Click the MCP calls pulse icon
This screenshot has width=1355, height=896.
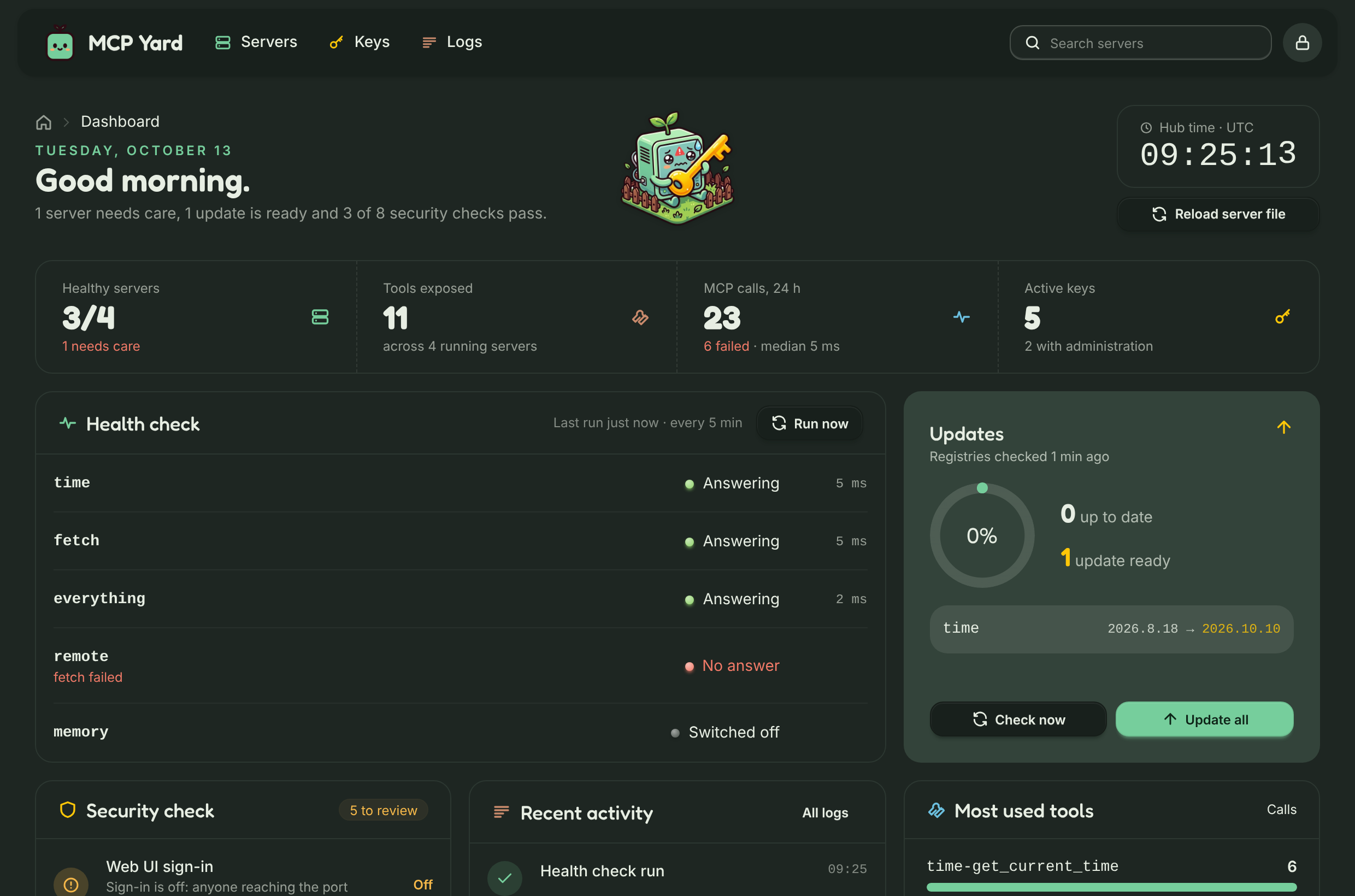coord(961,317)
